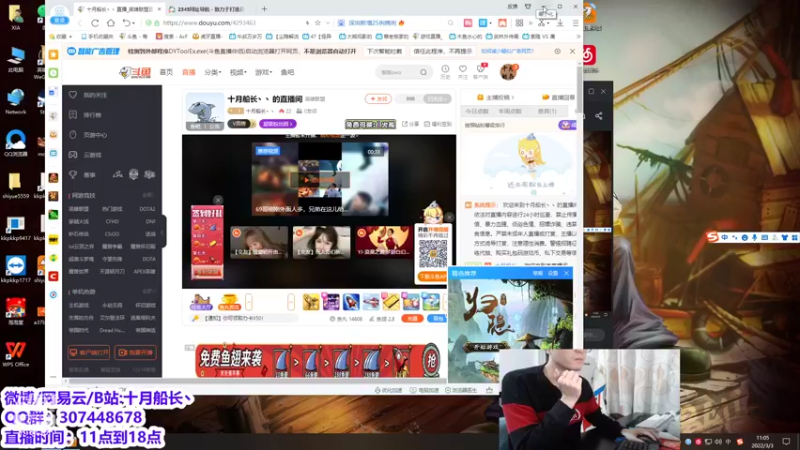Viewport: 800px width, 450px height.
Task: Open 我的关注 heart item in sidebar
Action: pos(89,95)
